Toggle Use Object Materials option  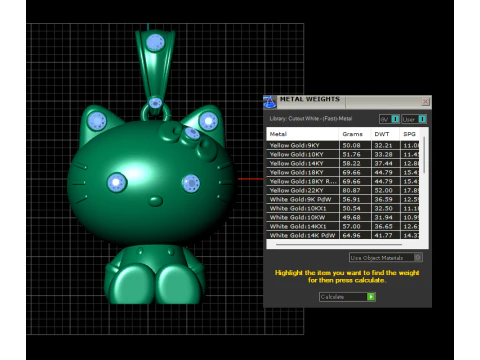coord(386,257)
